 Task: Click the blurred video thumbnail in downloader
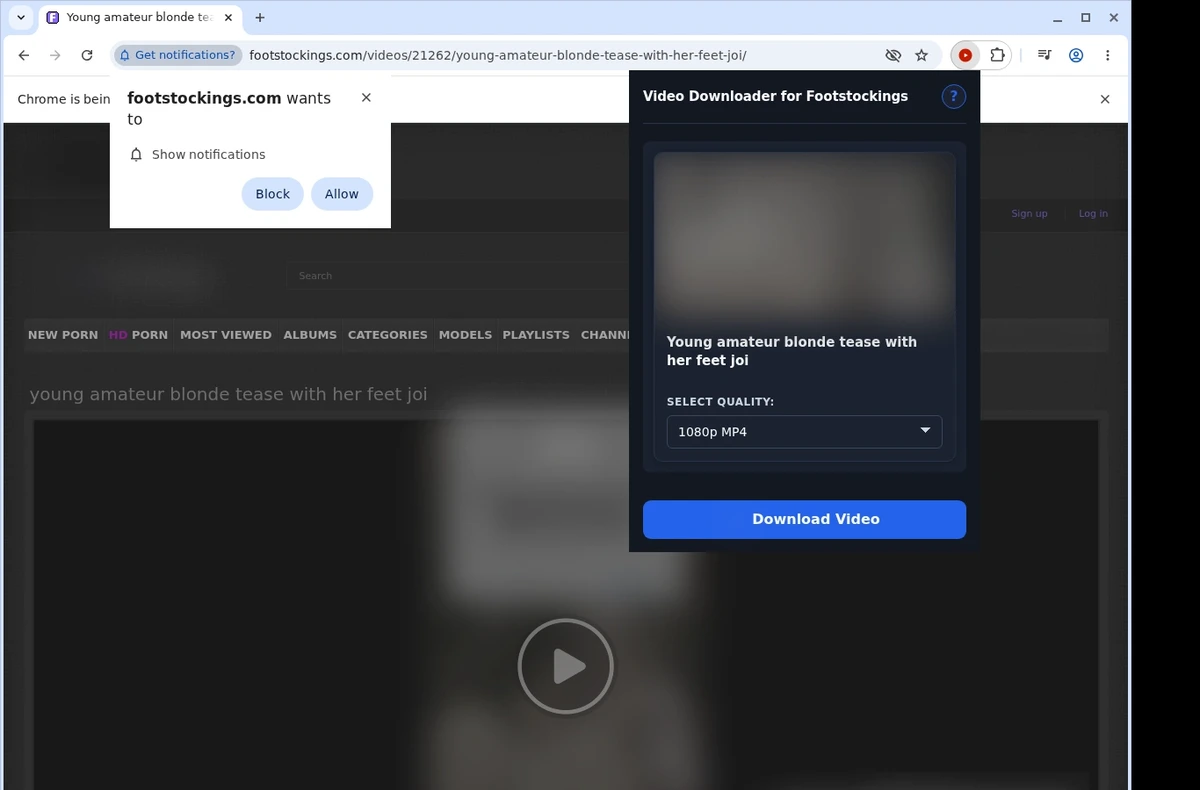(804, 235)
